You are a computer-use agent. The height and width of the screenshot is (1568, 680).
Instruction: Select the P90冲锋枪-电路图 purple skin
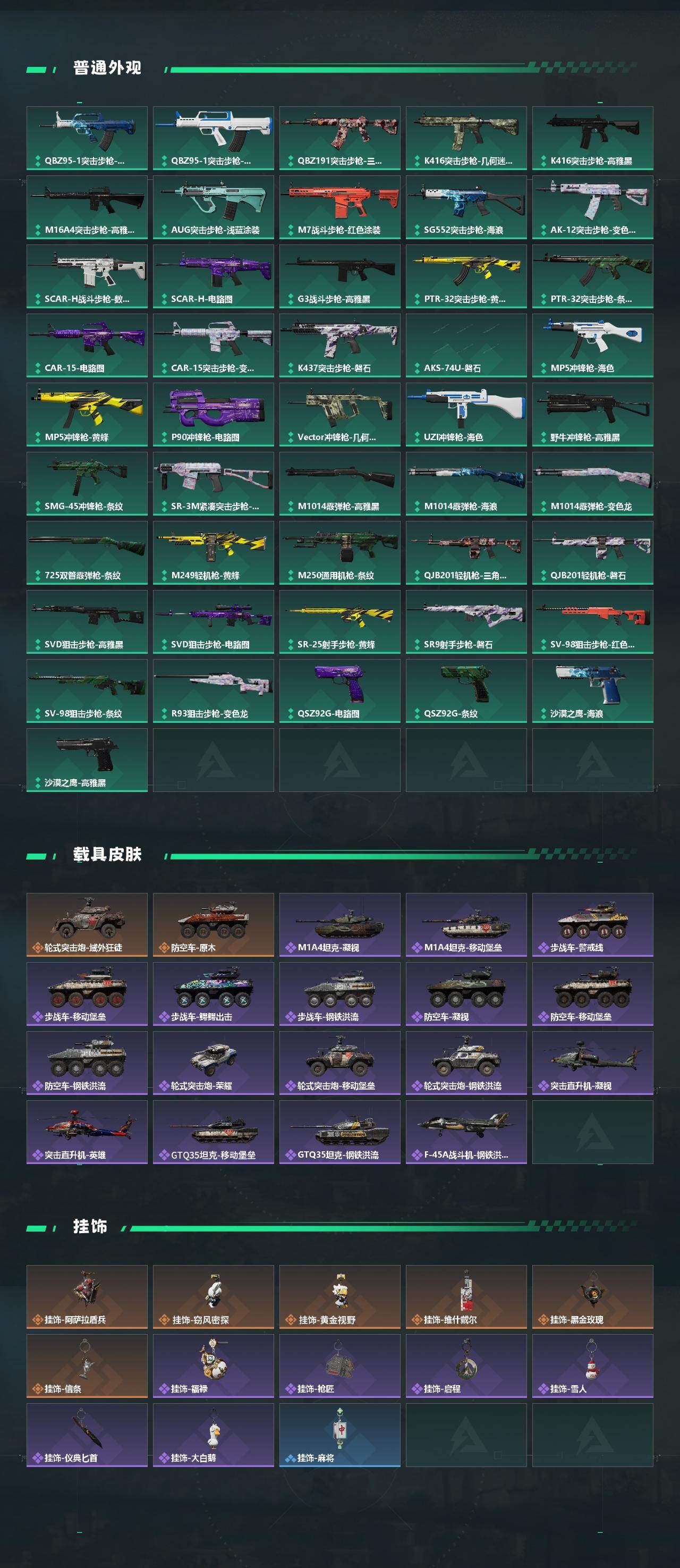pos(214,414)
